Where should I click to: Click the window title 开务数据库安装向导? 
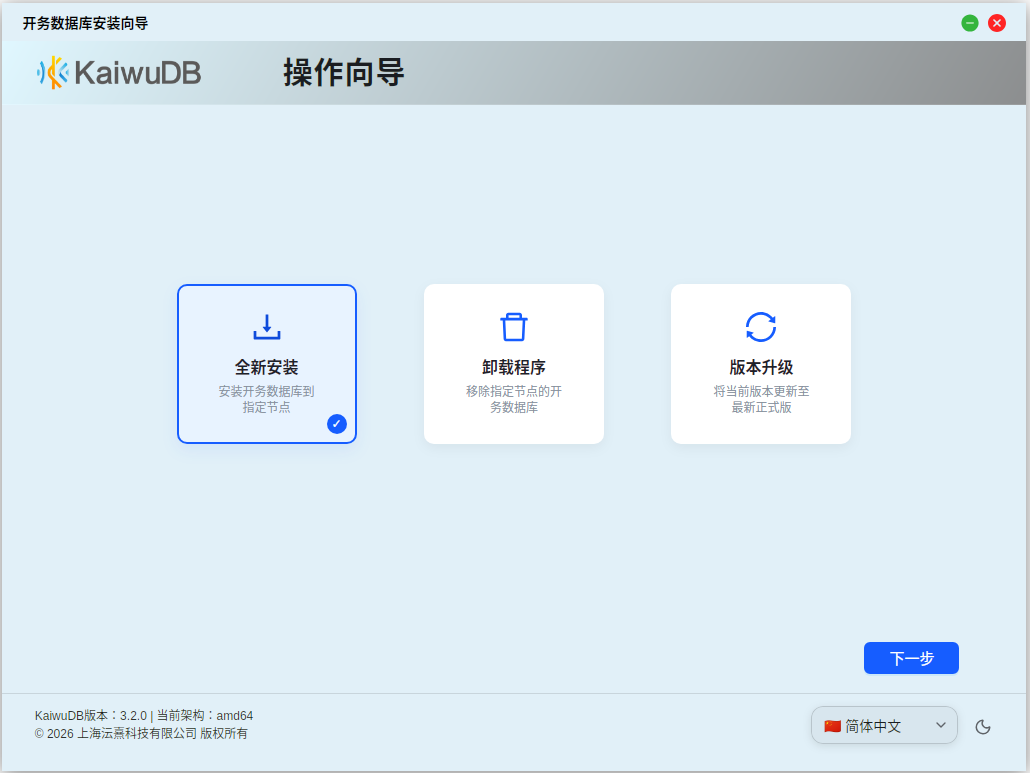[85, 24]
